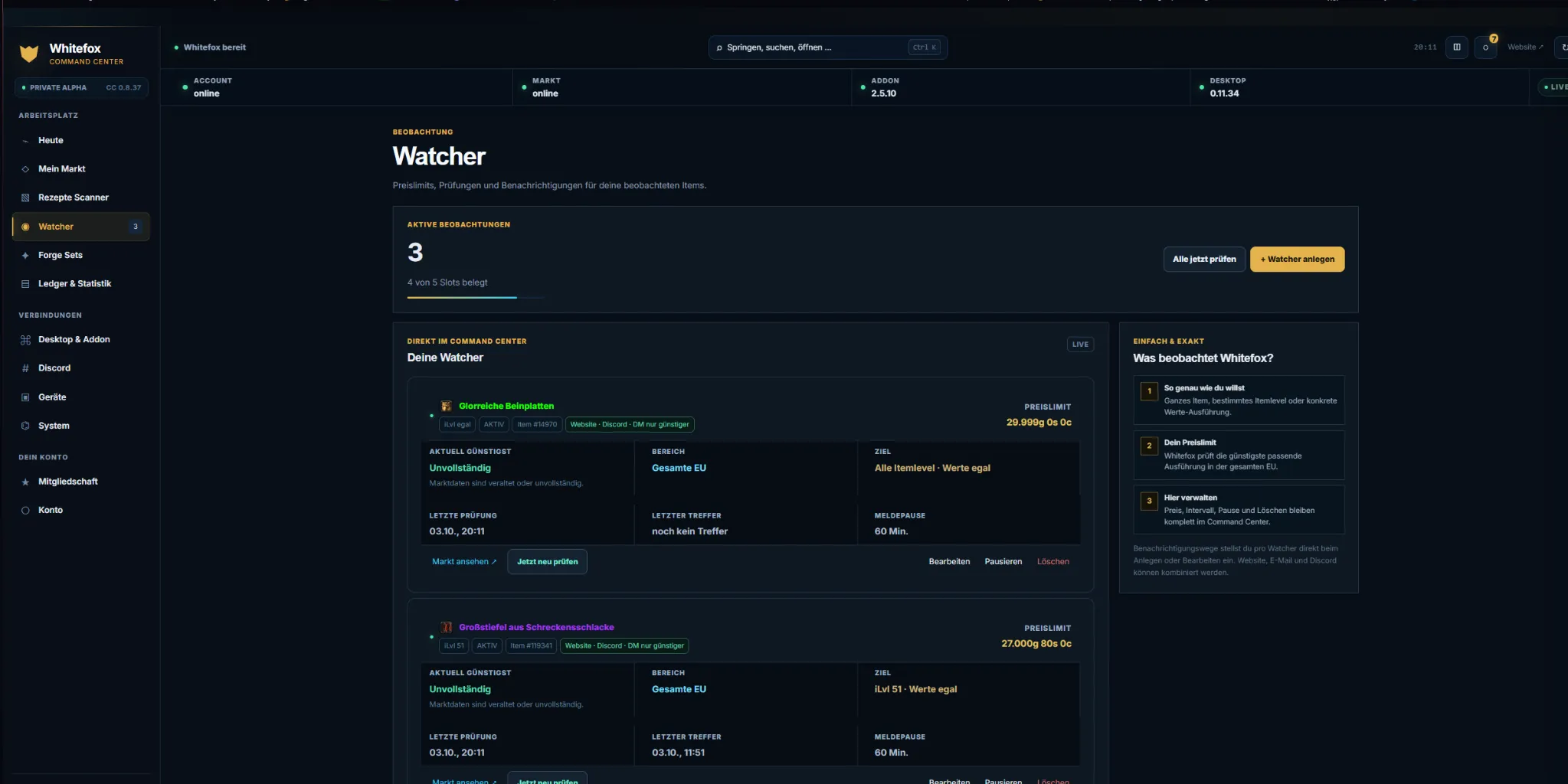Click the 'Item #14970' tag

pos(537,424)
